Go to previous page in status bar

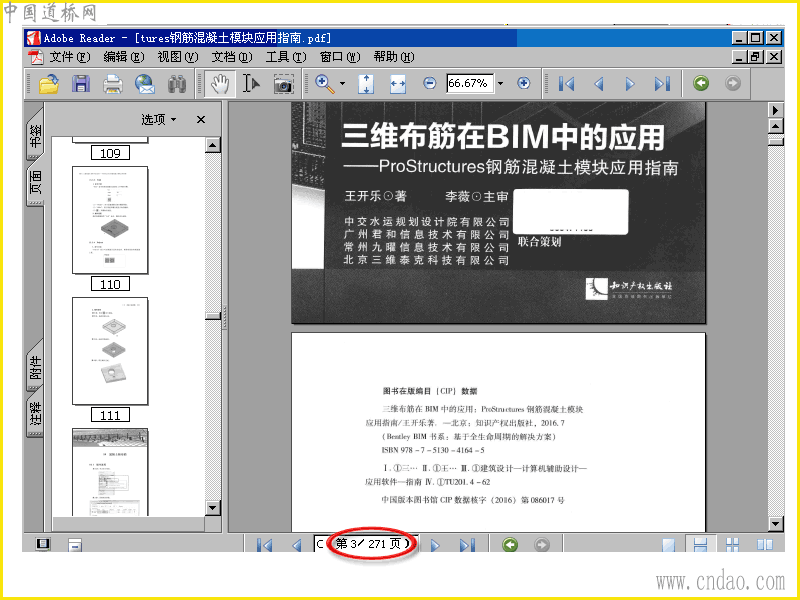tap(296, 545)
